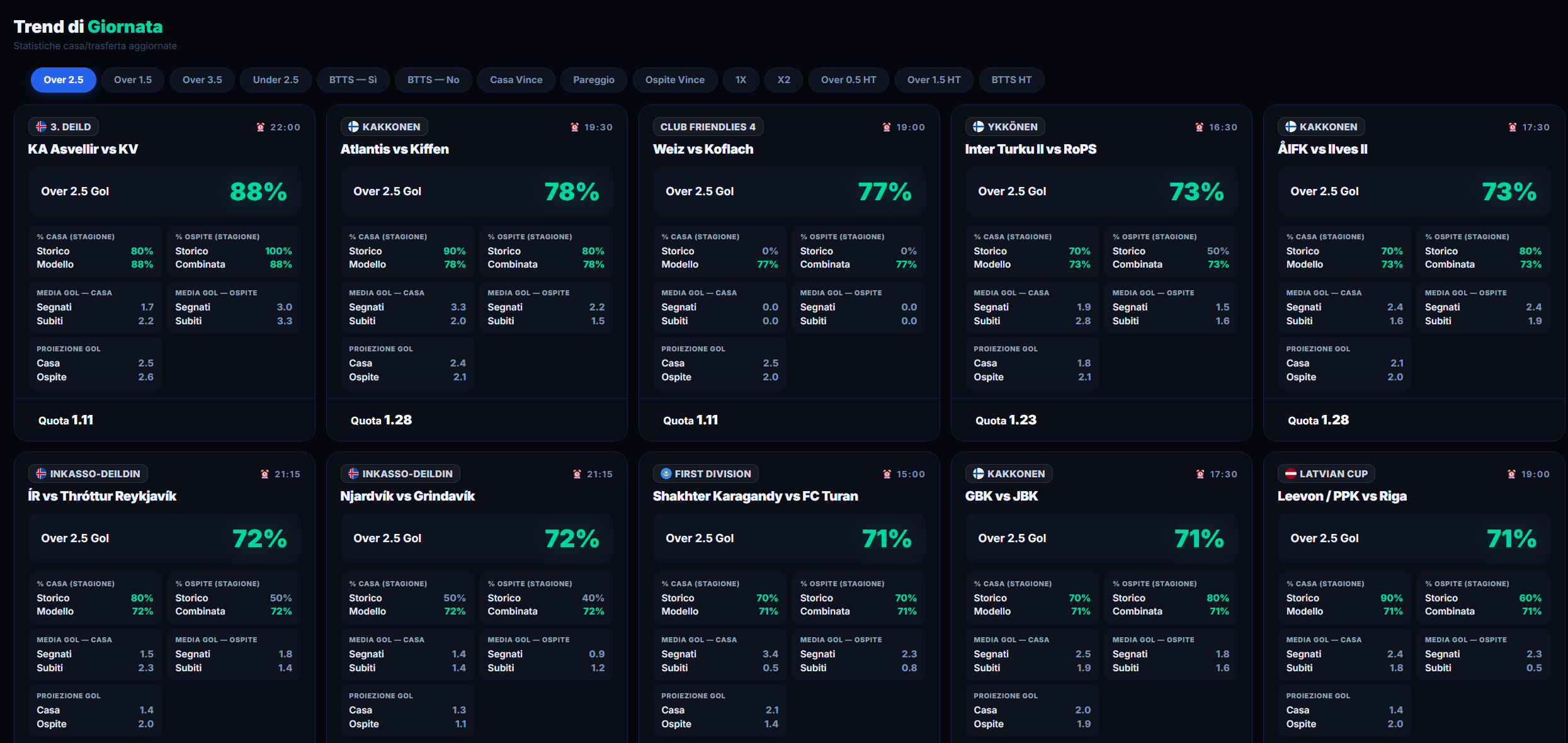Viewport: 1568px width, 743px height.
Task: Click the 3. DEILD league badge
Action: click(63, 127)
